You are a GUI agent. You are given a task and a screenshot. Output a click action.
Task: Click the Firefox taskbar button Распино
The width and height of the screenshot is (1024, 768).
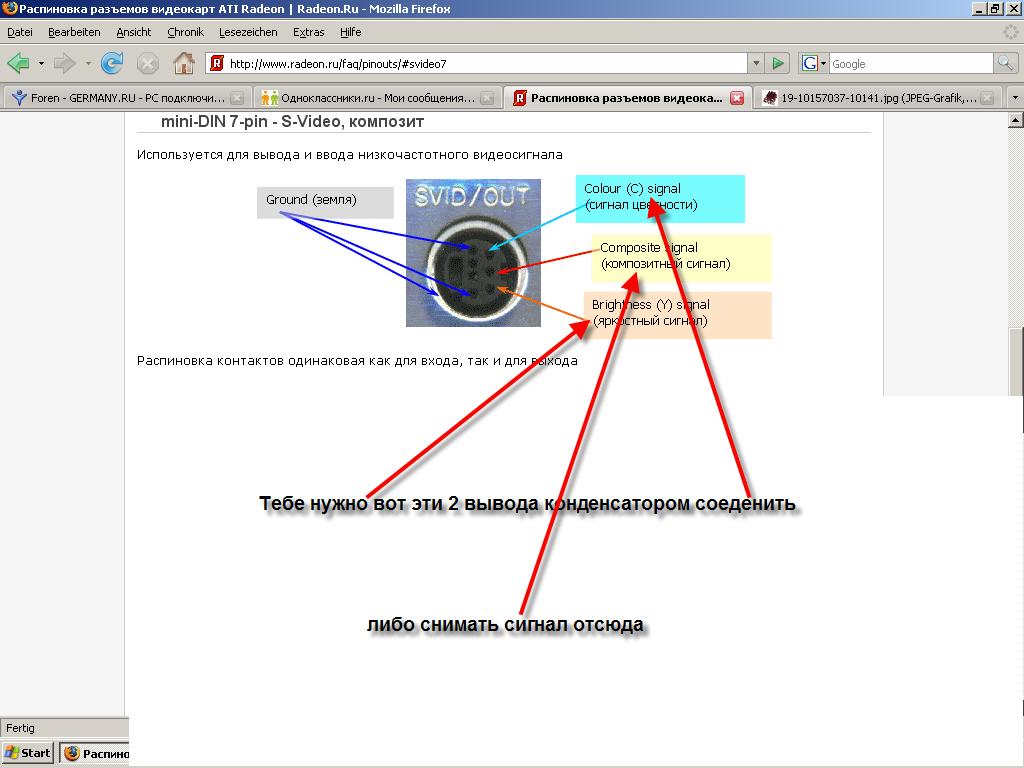click(x=95, y=753)
